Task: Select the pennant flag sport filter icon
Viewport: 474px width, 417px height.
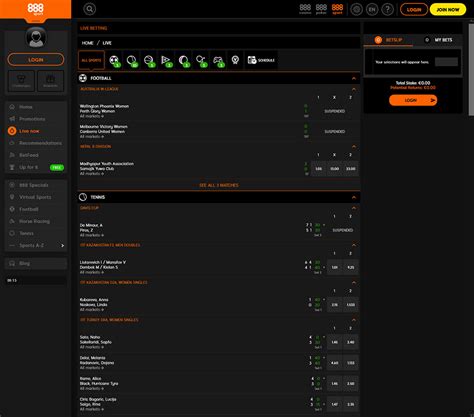Action: [166, 60]
